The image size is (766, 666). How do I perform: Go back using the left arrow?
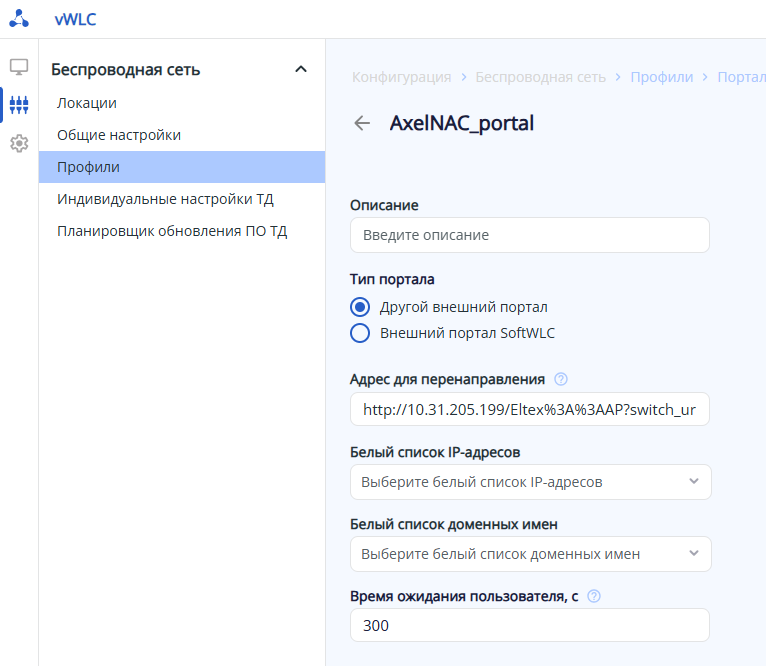click(362, 123)
